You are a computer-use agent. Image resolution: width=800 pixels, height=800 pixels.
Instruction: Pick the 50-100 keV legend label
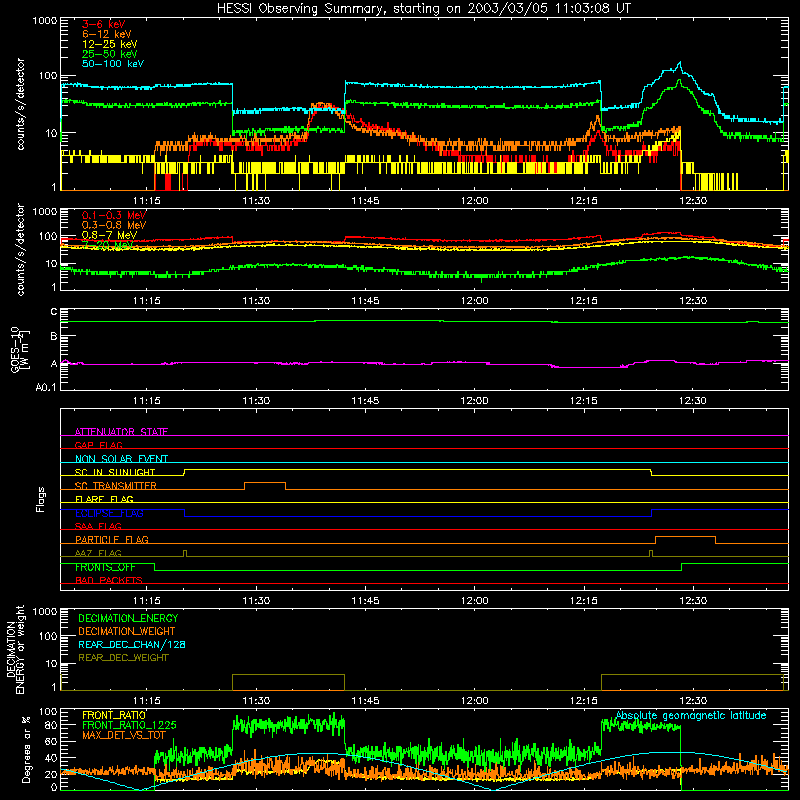113,64
